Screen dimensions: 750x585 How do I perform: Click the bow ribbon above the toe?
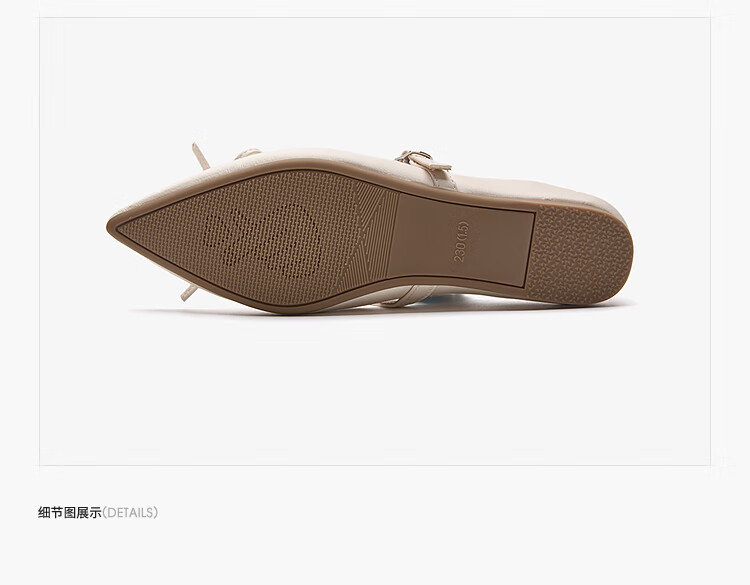click(201, 156)
